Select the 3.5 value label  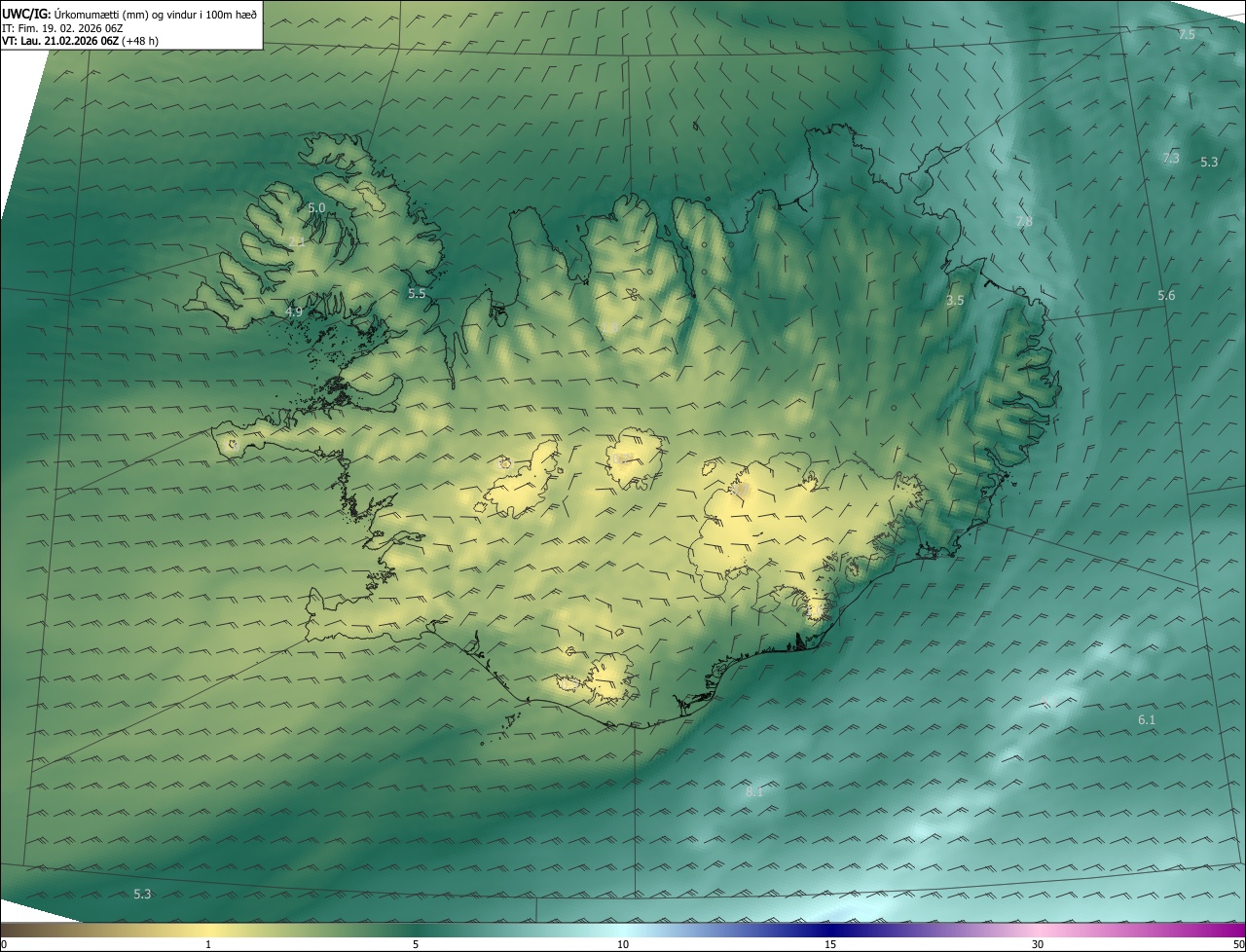[x=955, y=301]
